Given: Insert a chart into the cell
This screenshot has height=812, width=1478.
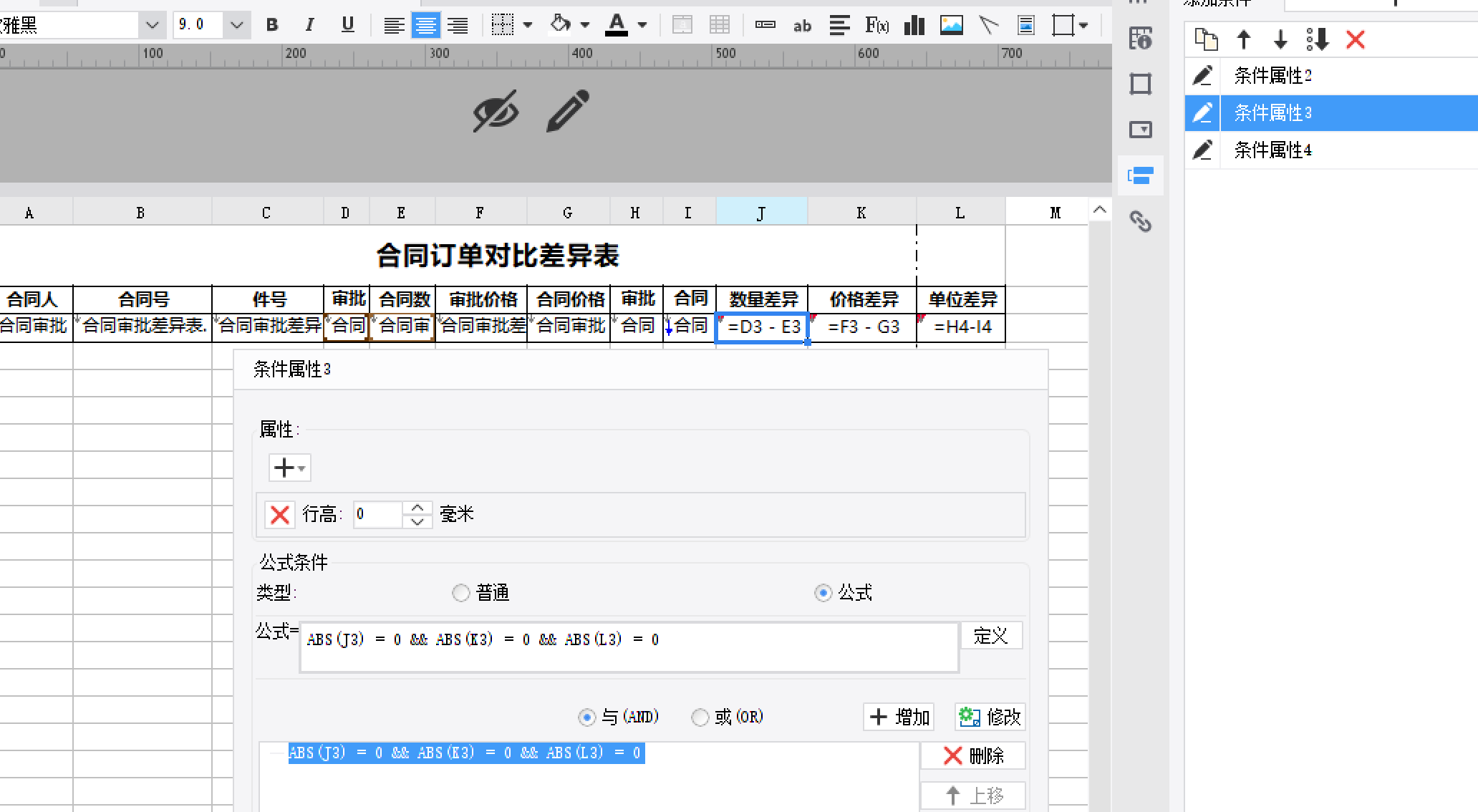Looking at the screenshot, I should pos(914,26).
